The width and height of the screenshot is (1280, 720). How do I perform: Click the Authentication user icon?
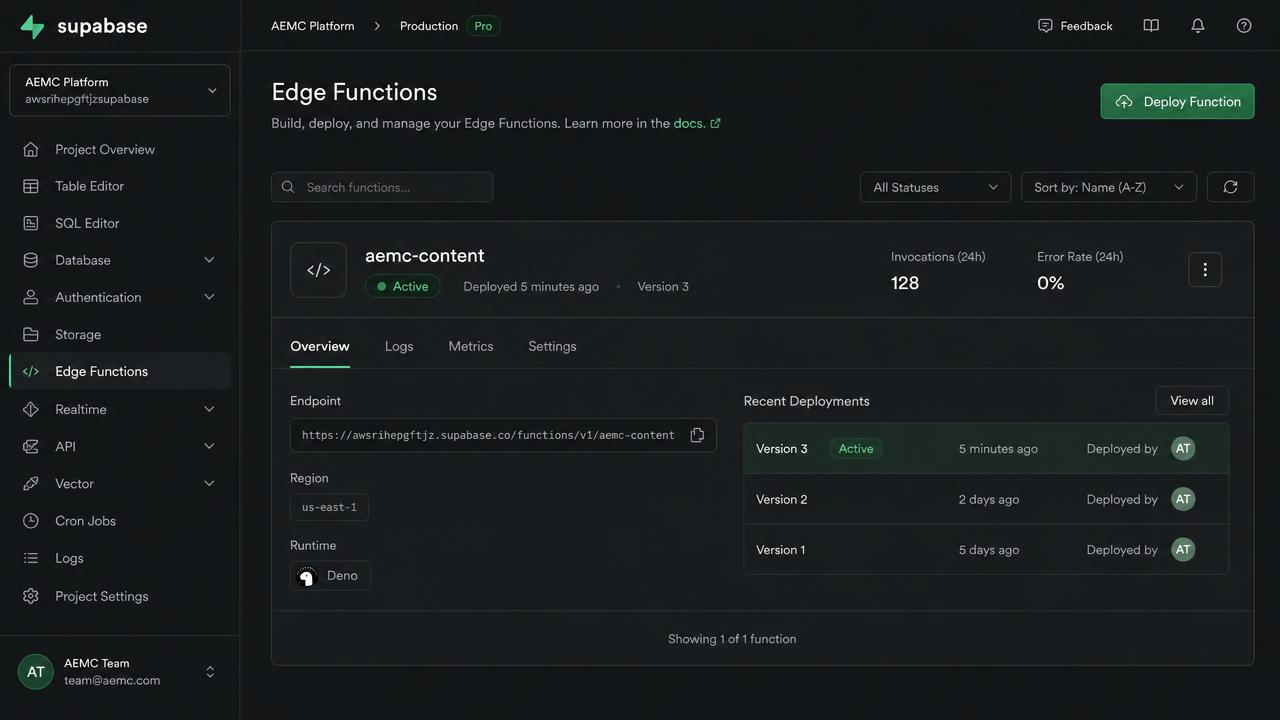pyautogui.click(x=31, y=297)
